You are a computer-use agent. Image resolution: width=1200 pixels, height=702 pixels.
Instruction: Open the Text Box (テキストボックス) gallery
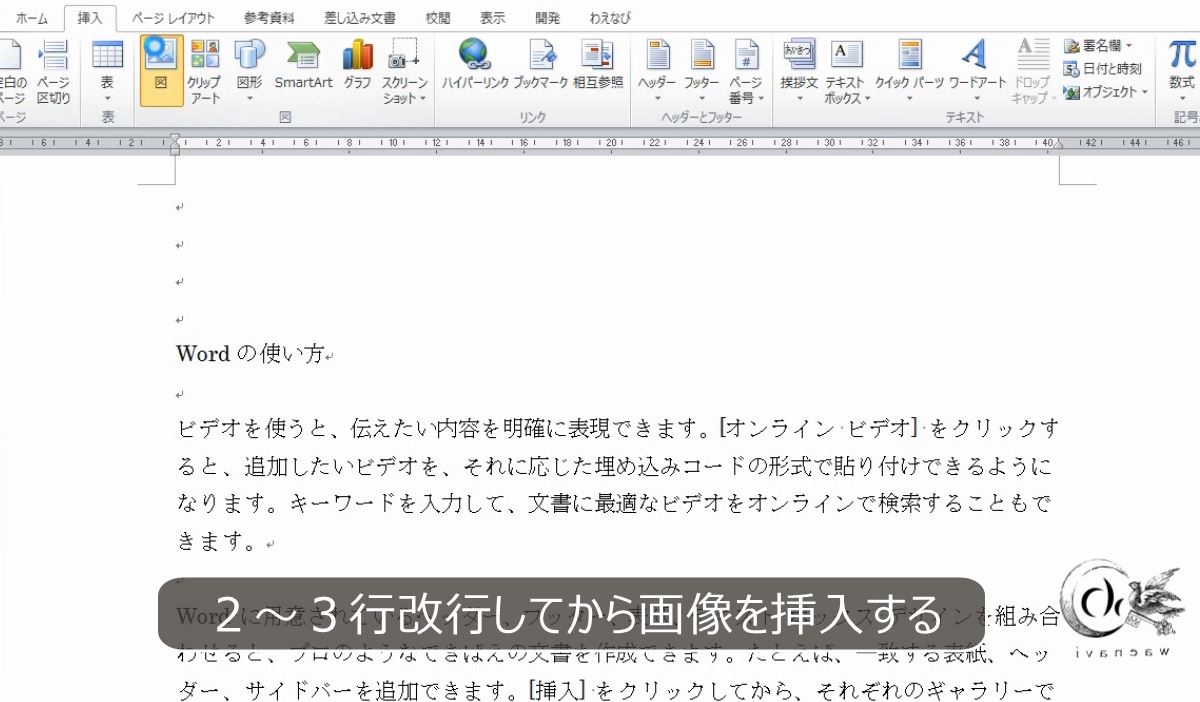pyautogui.click(x=847, y=70)
